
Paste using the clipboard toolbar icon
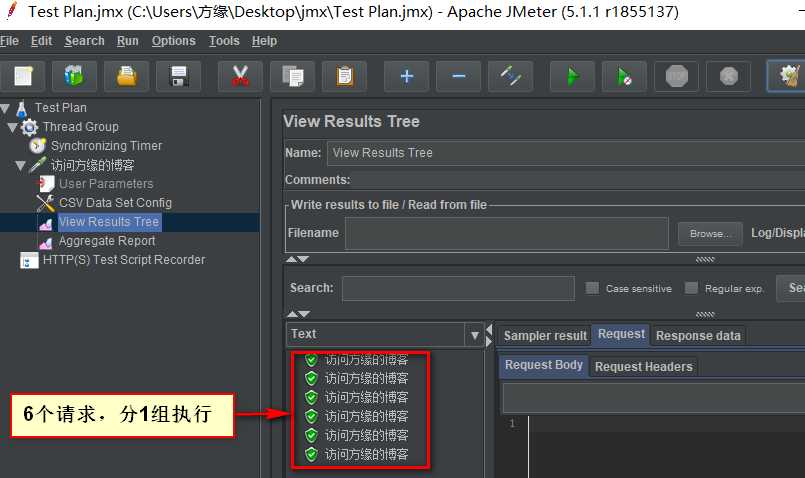344,77
